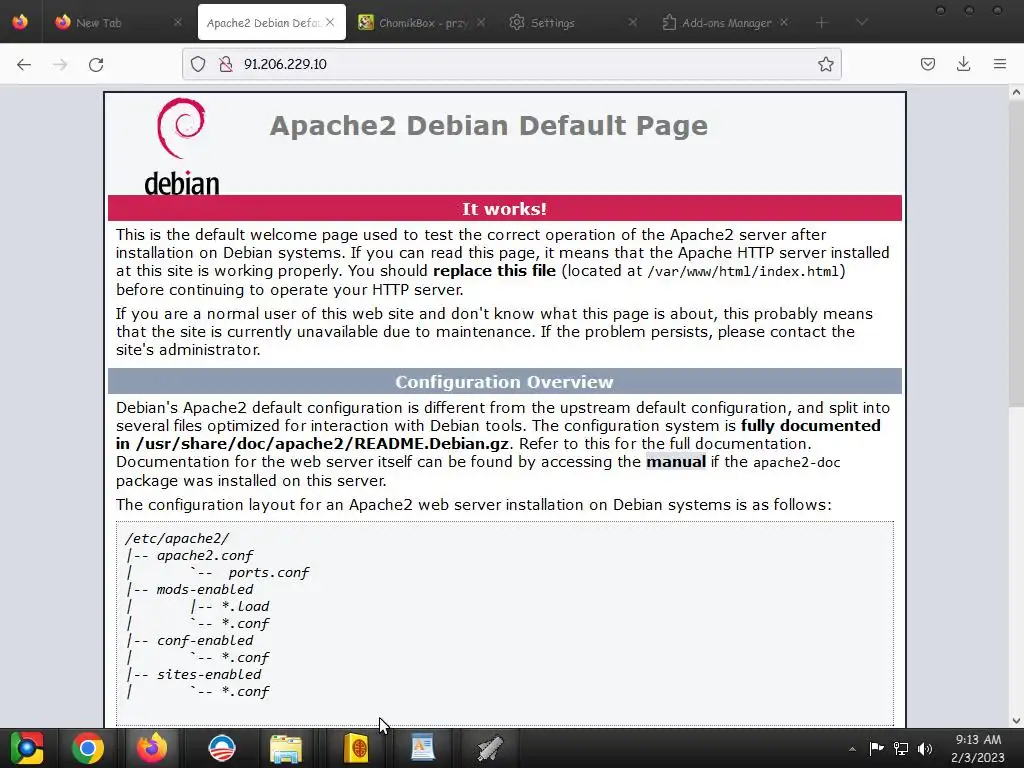This screenshot has width=1024, height=768.
Task: Click the 'Configuration Overview' heading
Action: (x=504, y=382)
